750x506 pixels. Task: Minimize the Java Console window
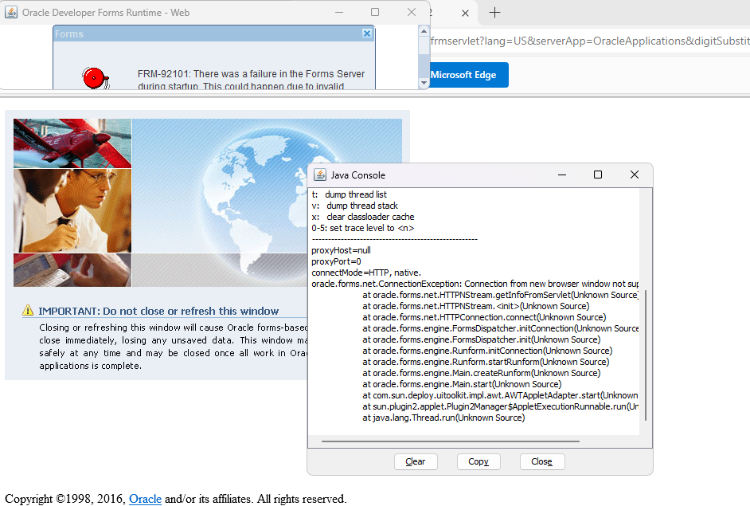(562, 175)
